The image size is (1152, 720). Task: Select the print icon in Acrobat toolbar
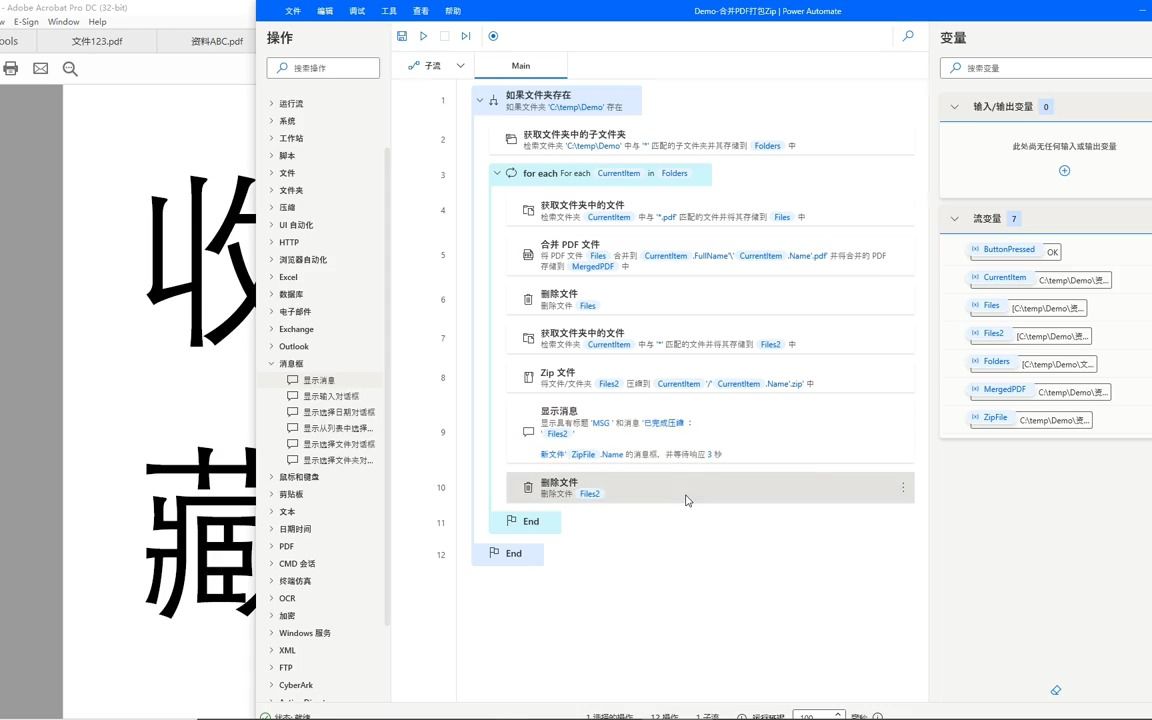[10, 68]
